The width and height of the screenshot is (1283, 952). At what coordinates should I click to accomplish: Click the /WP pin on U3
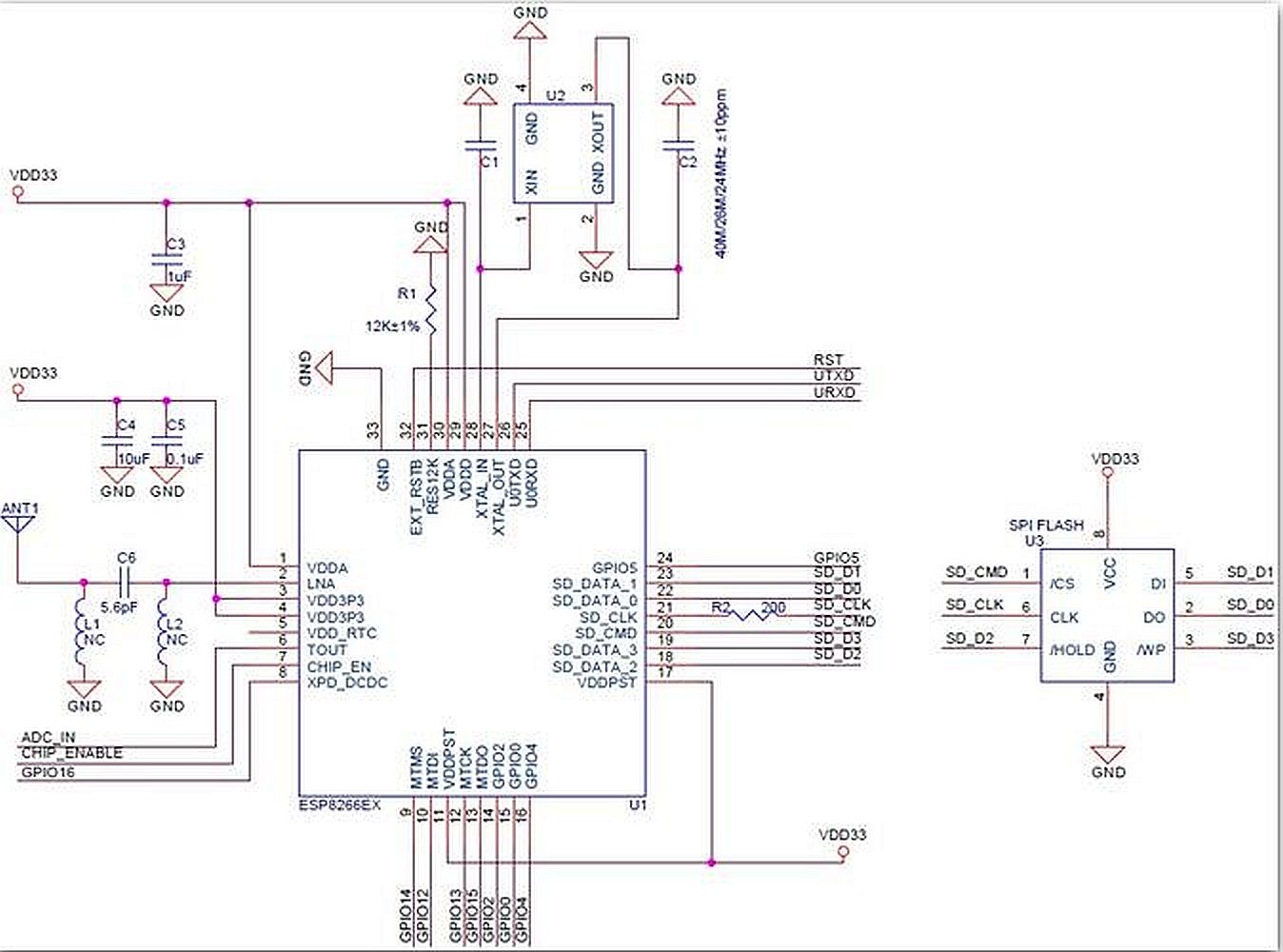pos(1151,650)
